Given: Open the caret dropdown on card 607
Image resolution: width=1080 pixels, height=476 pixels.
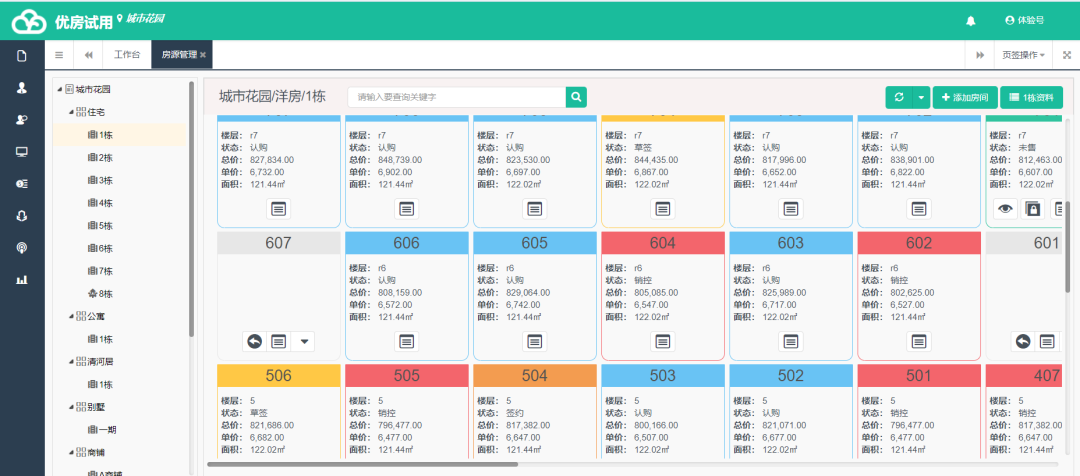Looking at the screenshot, I should click(303, 342).
